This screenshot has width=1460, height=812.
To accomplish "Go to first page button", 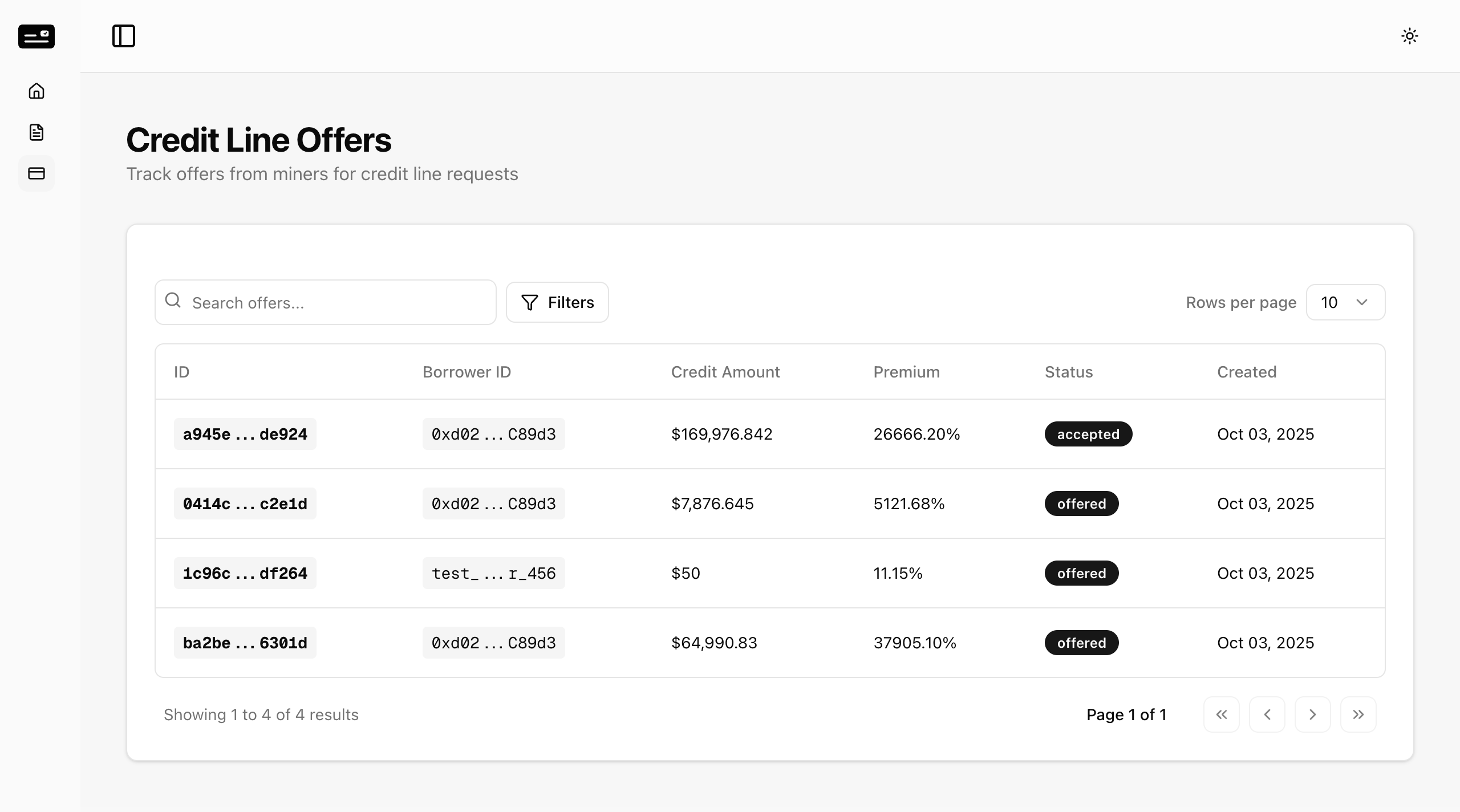I will click(x=1222, y=714).
